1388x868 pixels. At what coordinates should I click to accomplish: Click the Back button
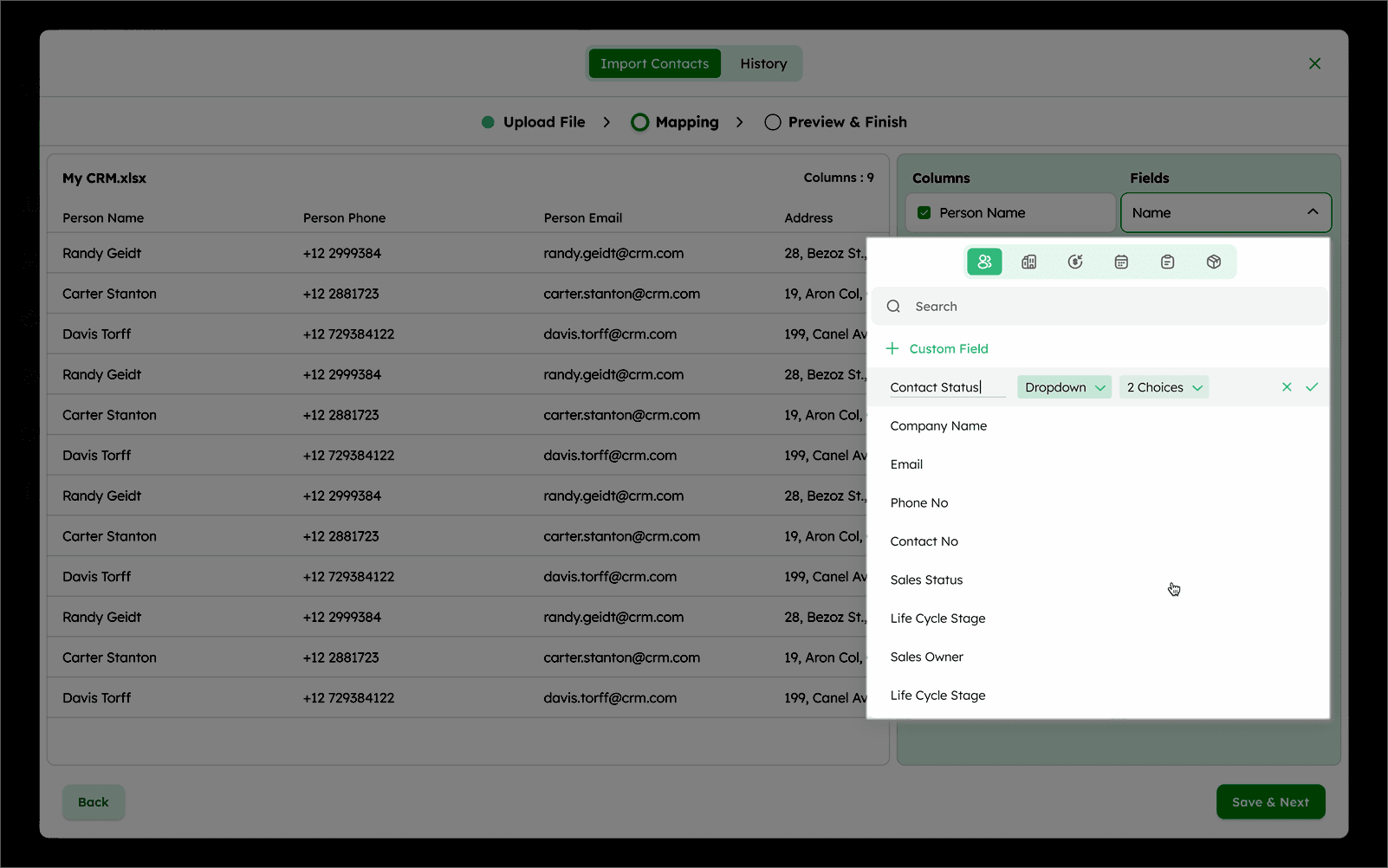pyautogui.click(x=94, y=802)
